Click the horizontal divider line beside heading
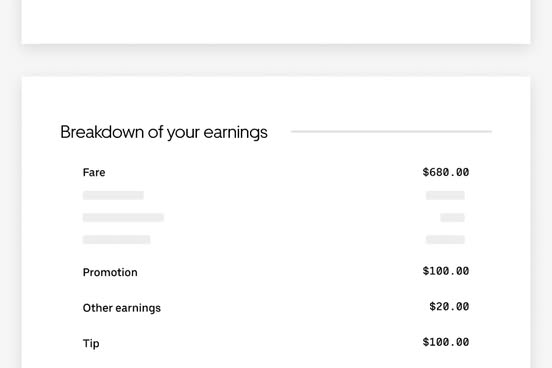 tap(391, 131)
